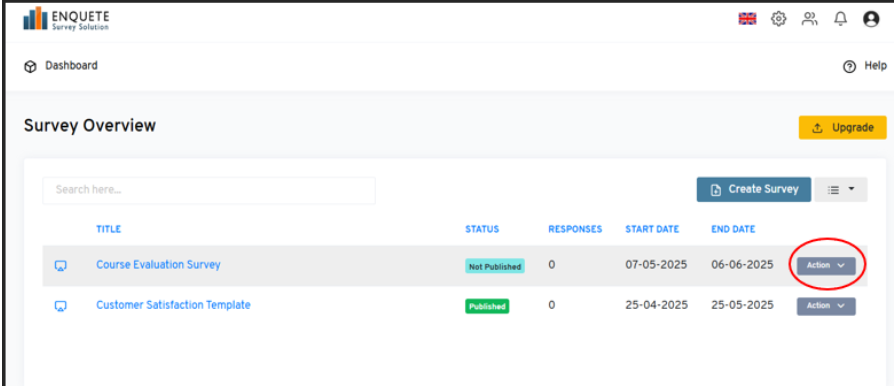
Task: Open settings via the gear icon
Action: coord(778,19)
